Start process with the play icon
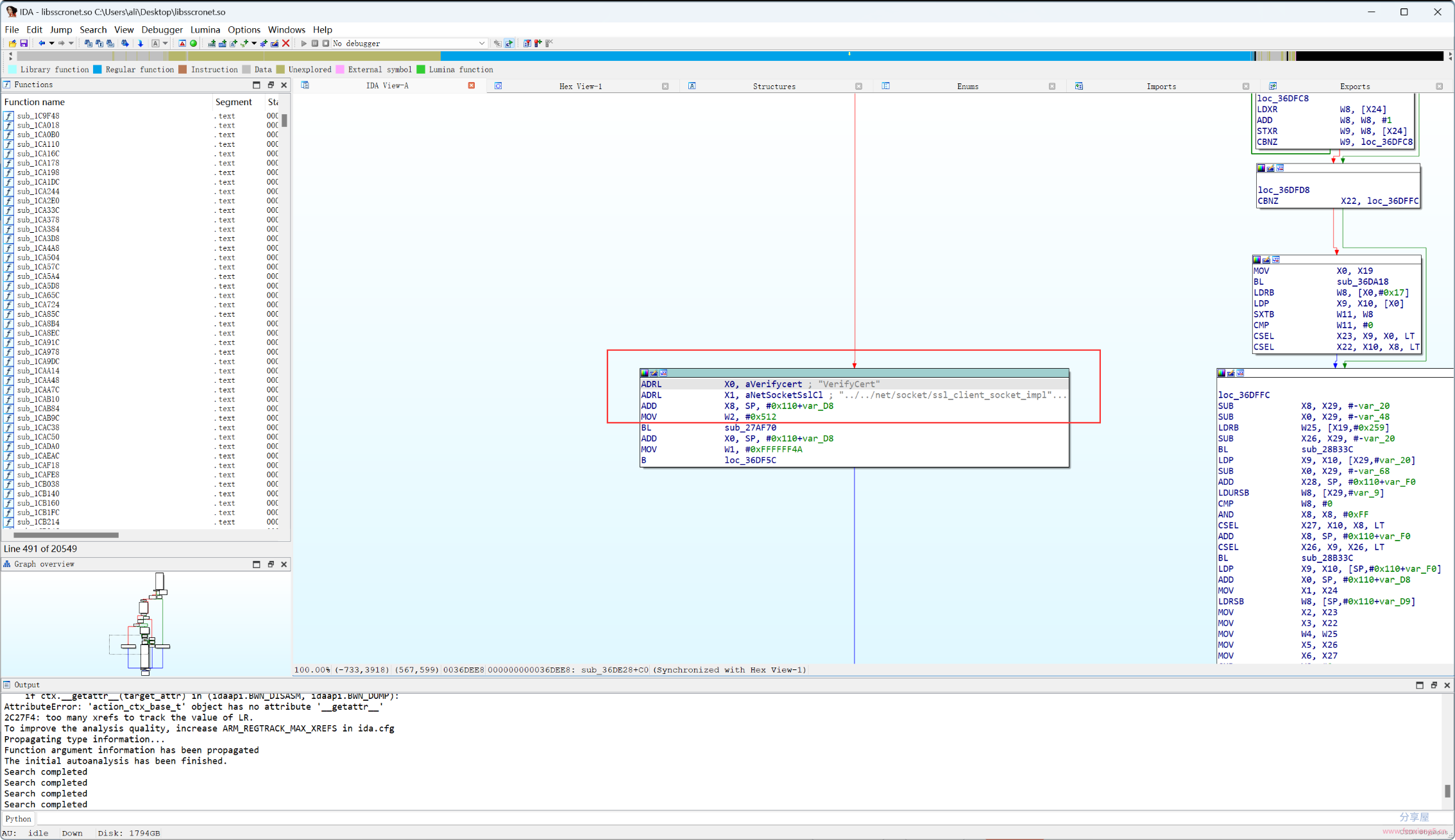Screen dimensions: 1455x840 coord(303,43)
